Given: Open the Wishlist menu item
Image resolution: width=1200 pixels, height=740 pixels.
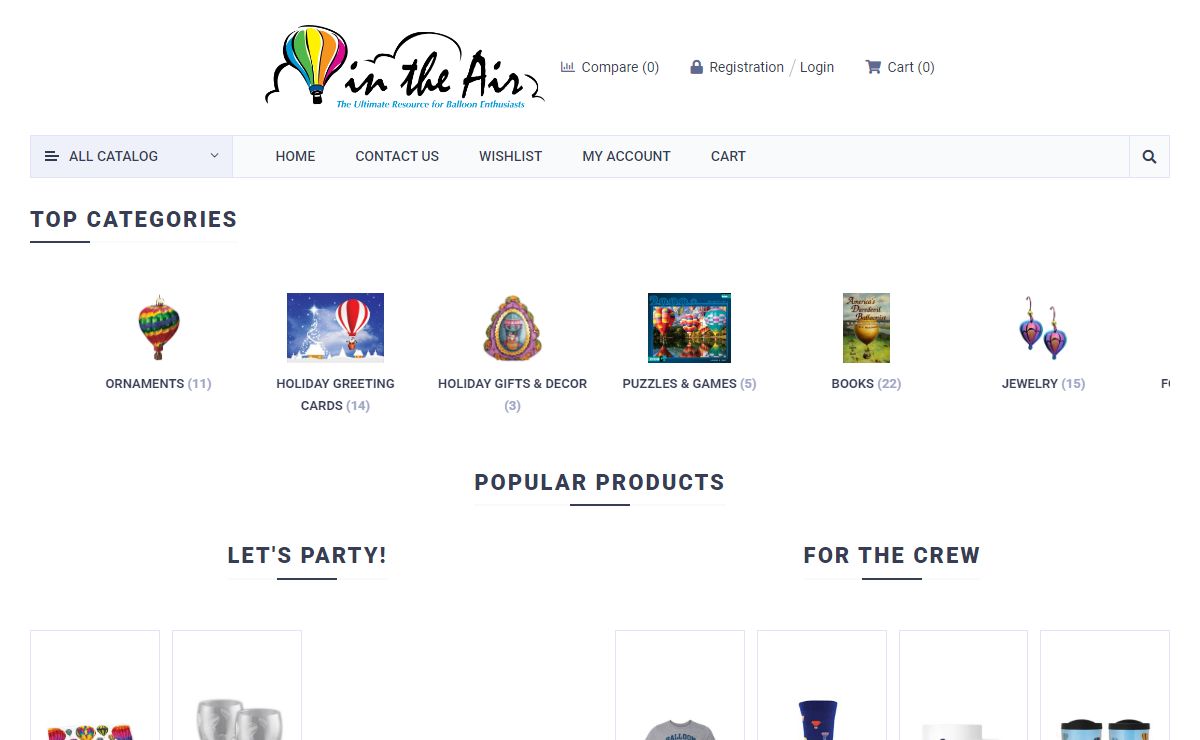Looking at the screenshot, I should click(510, 156).
